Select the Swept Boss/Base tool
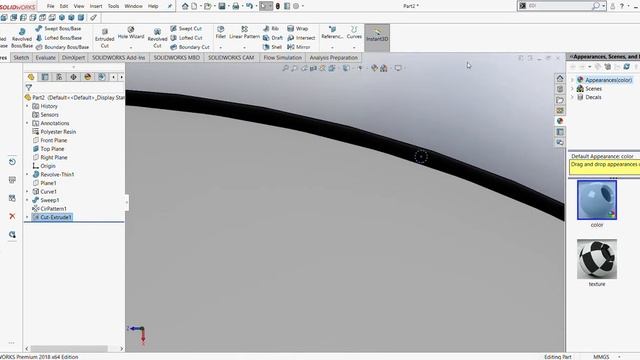Screen dimensions: 640x360 58,29
